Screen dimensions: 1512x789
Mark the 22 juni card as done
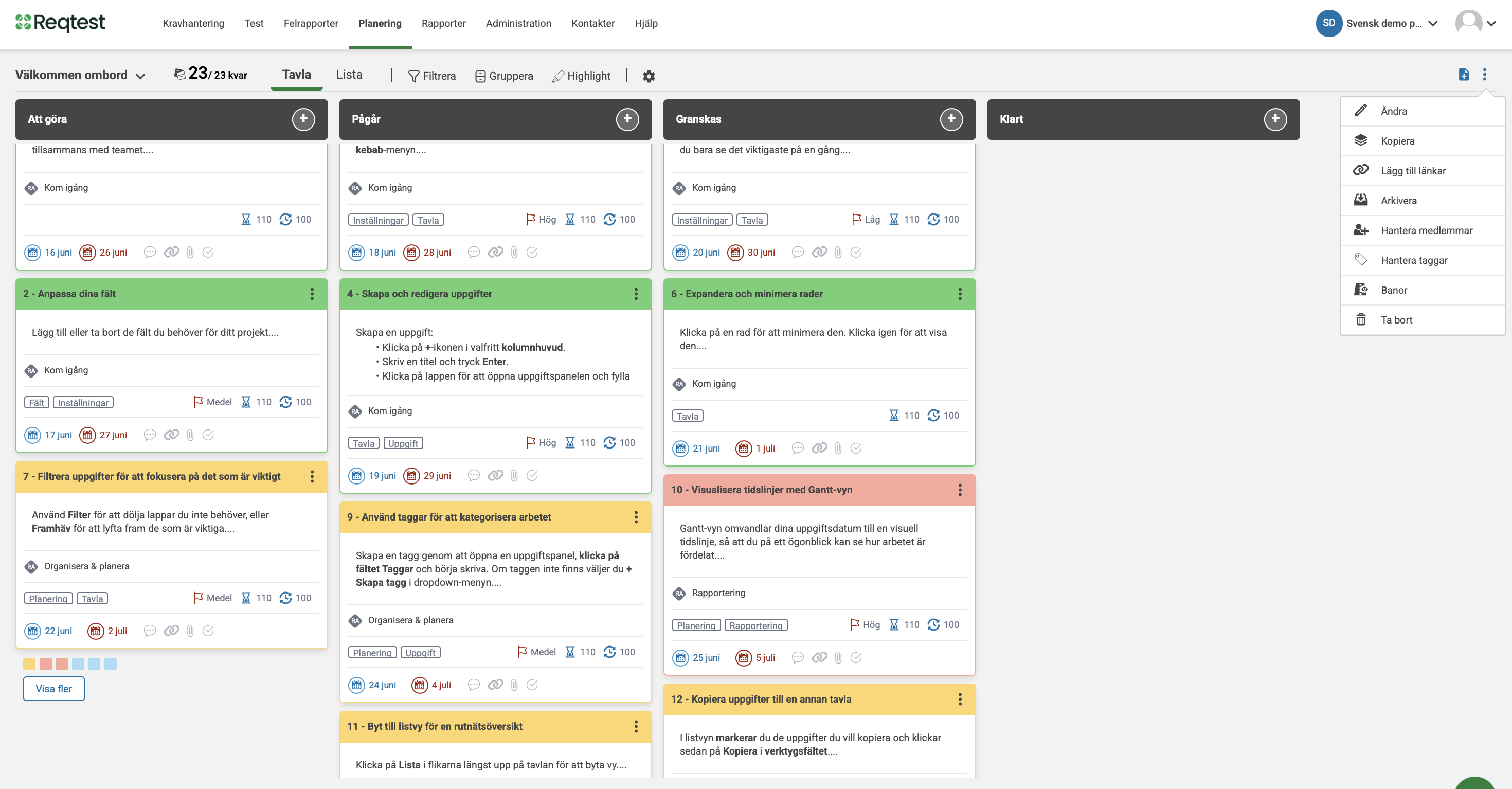(208, 631)
